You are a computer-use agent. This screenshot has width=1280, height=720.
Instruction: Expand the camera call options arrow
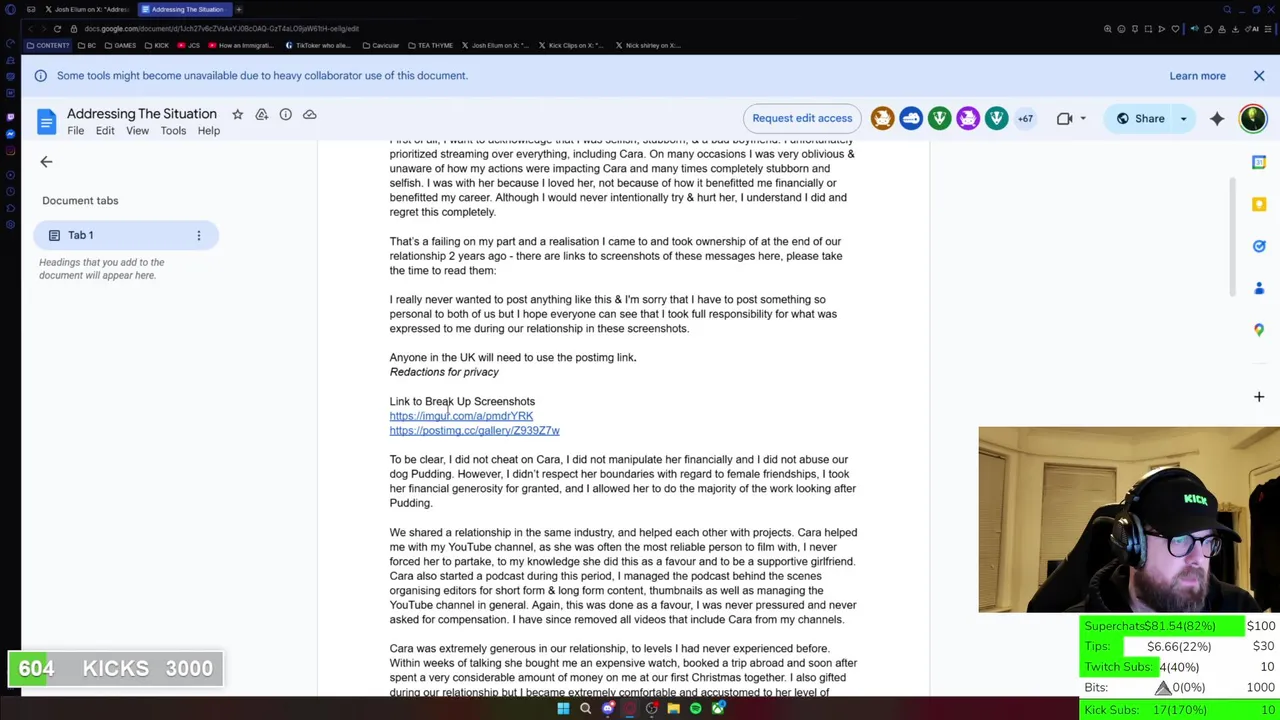pos(1082,119)
